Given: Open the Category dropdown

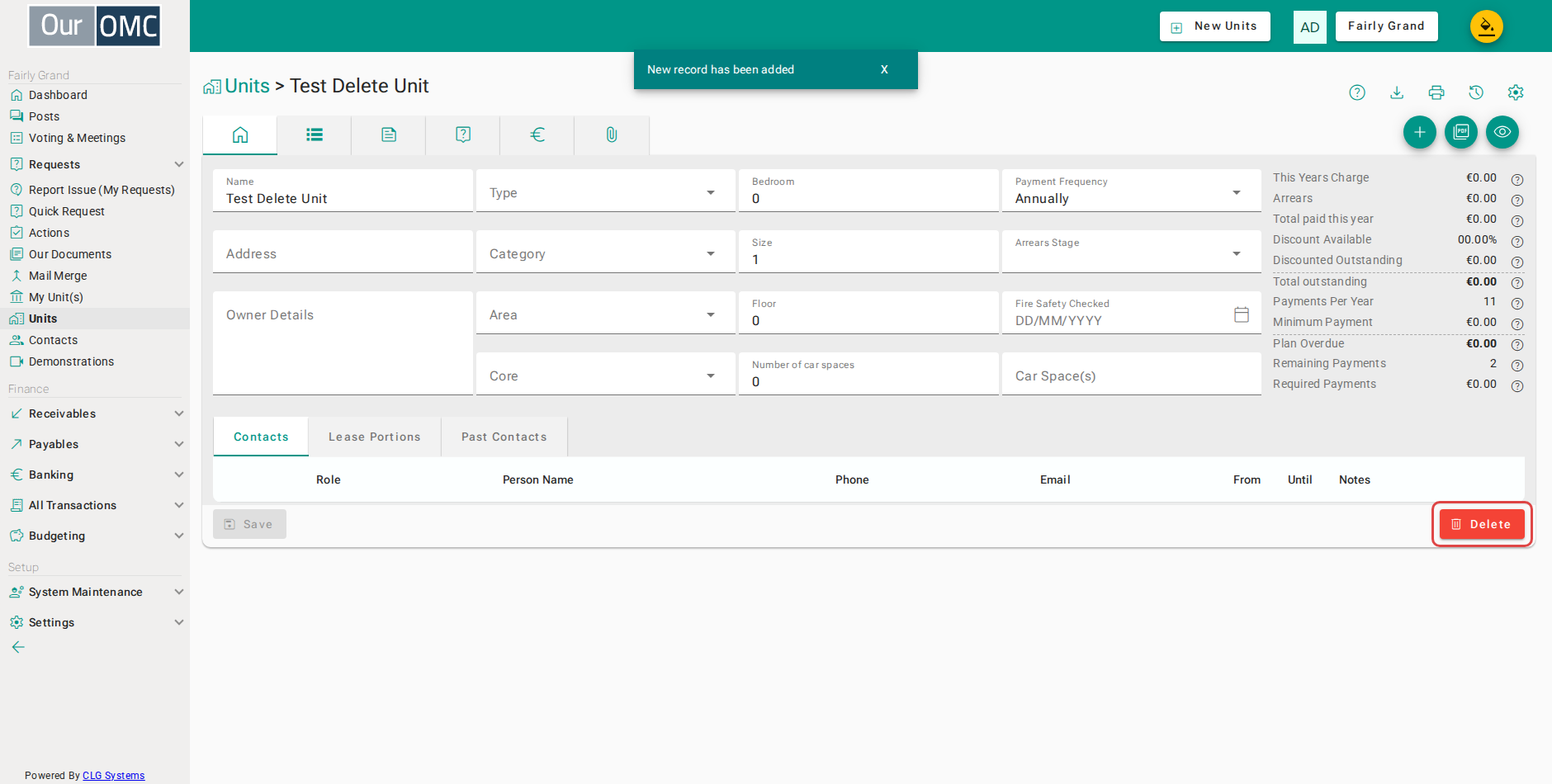Looking at the screenshot, I should pyautogui.click(x=606, y=252).
